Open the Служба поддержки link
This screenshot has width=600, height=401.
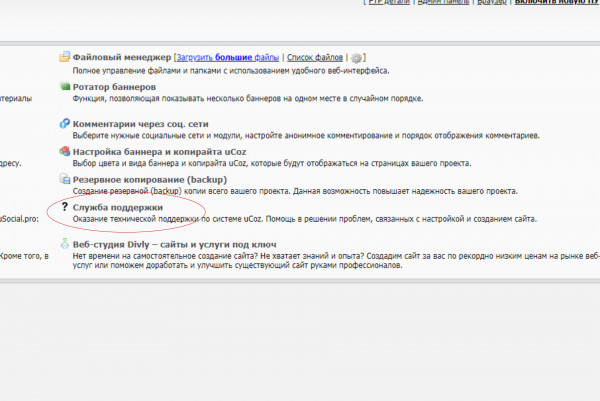(117, 207)
